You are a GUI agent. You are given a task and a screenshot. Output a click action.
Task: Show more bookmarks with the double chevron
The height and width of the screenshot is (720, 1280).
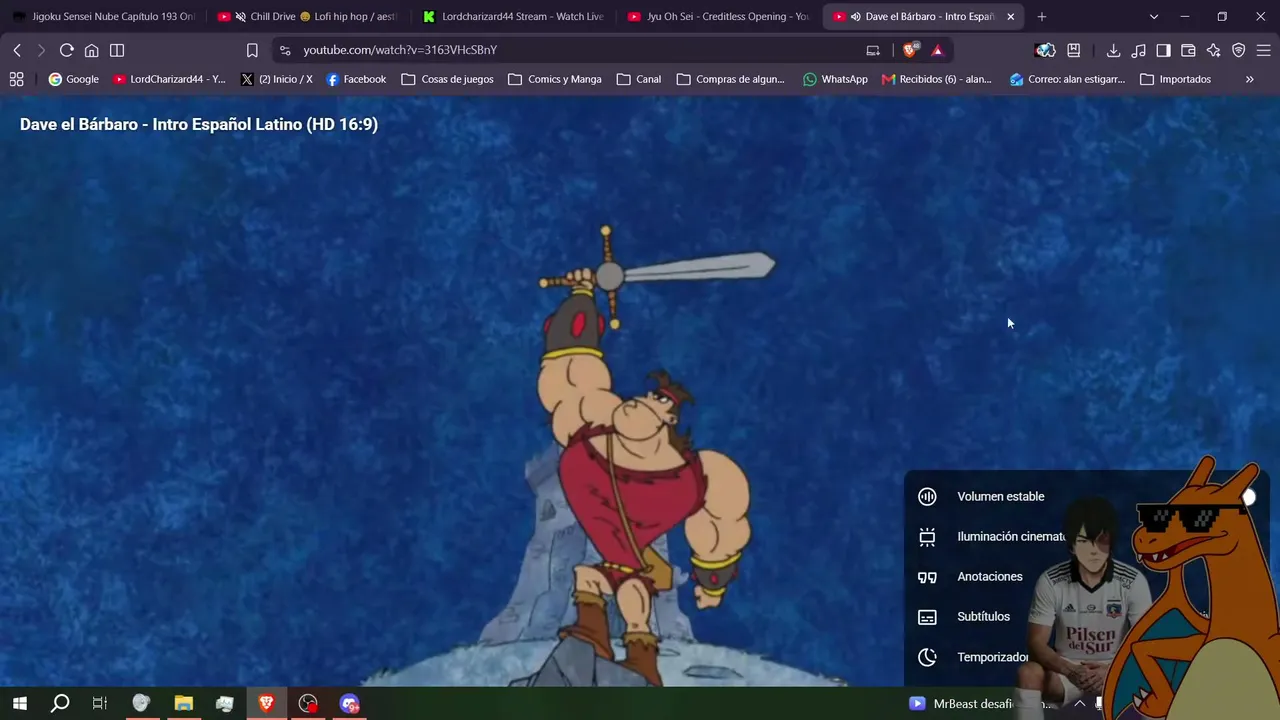tap(1249, 79)
